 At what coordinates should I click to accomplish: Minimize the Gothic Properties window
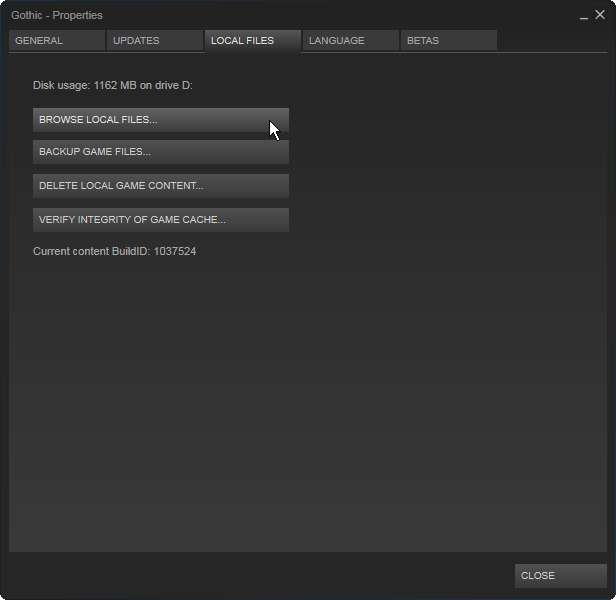click(584, 16)
